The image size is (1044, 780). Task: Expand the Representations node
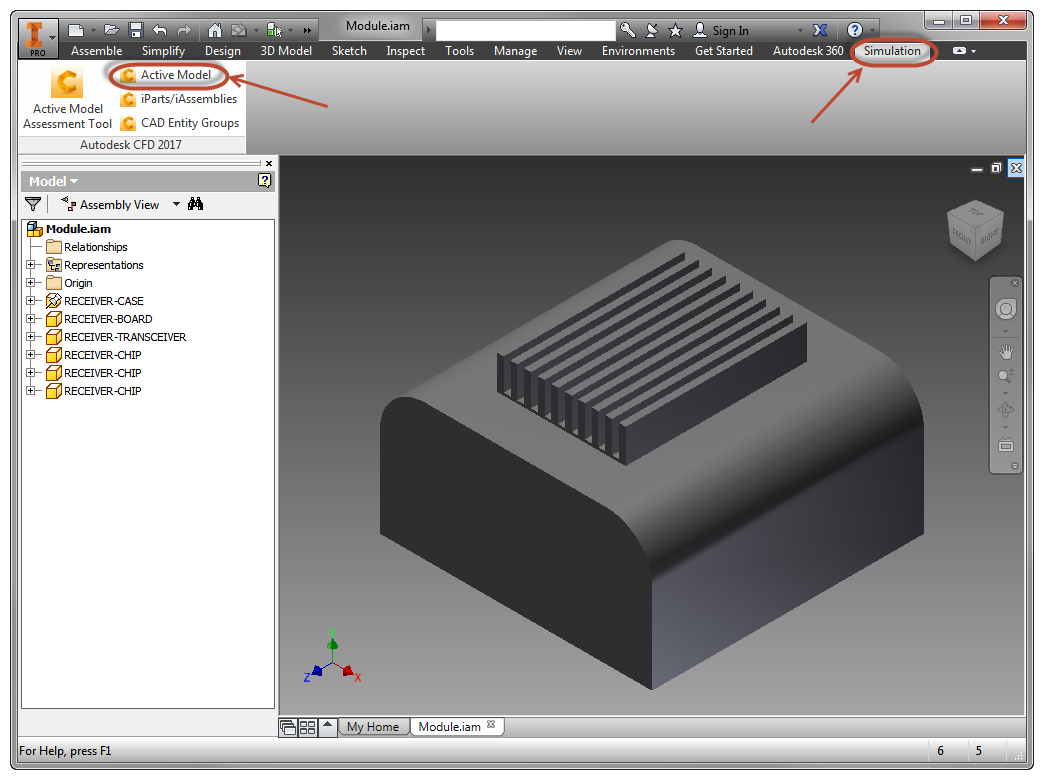[30, 265]
